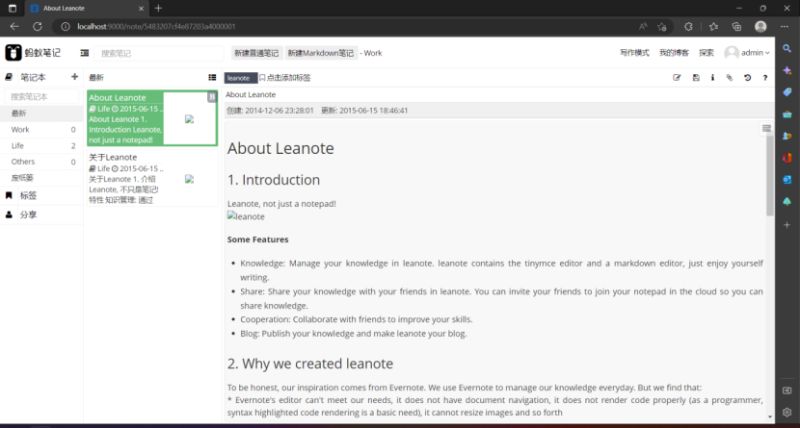
Task: Open 写作模式 writing mode
Action: [x=634, y=53]
